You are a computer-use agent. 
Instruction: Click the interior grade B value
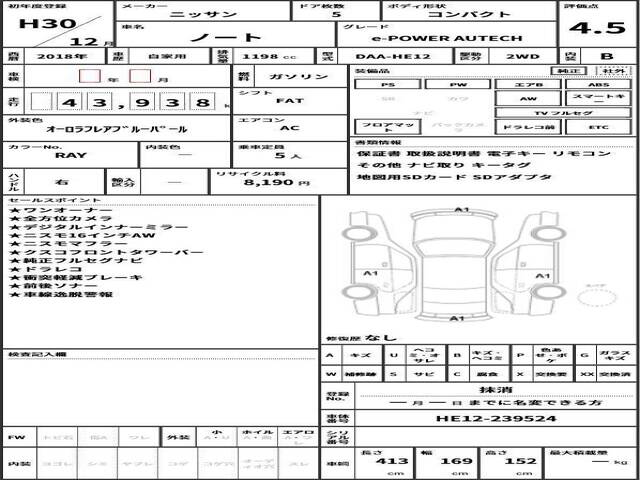click(x=607, y=56)
